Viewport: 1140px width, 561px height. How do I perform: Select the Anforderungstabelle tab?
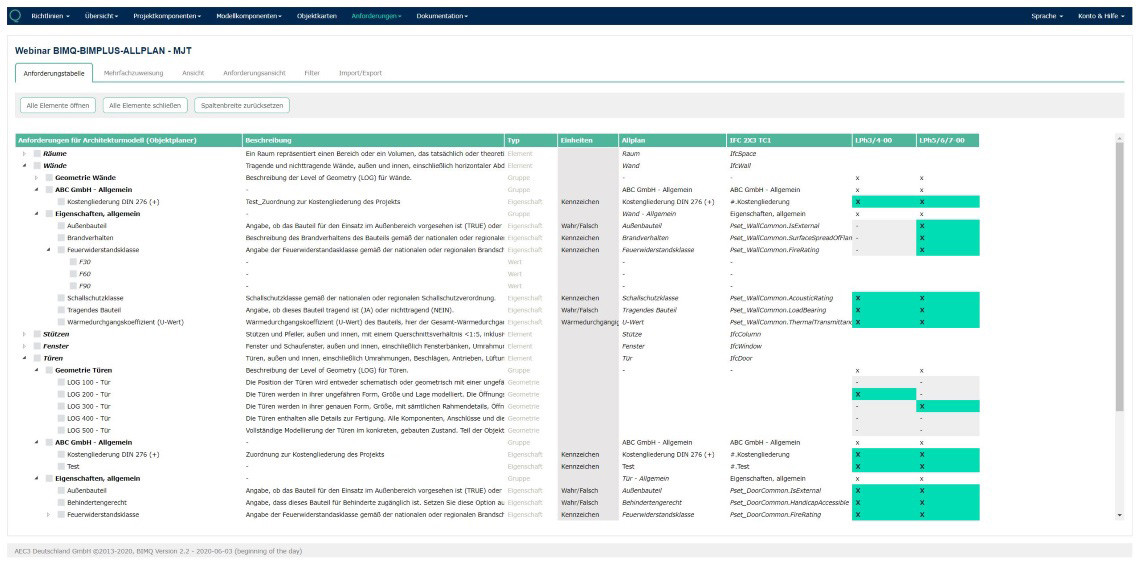tap(54, 73)
